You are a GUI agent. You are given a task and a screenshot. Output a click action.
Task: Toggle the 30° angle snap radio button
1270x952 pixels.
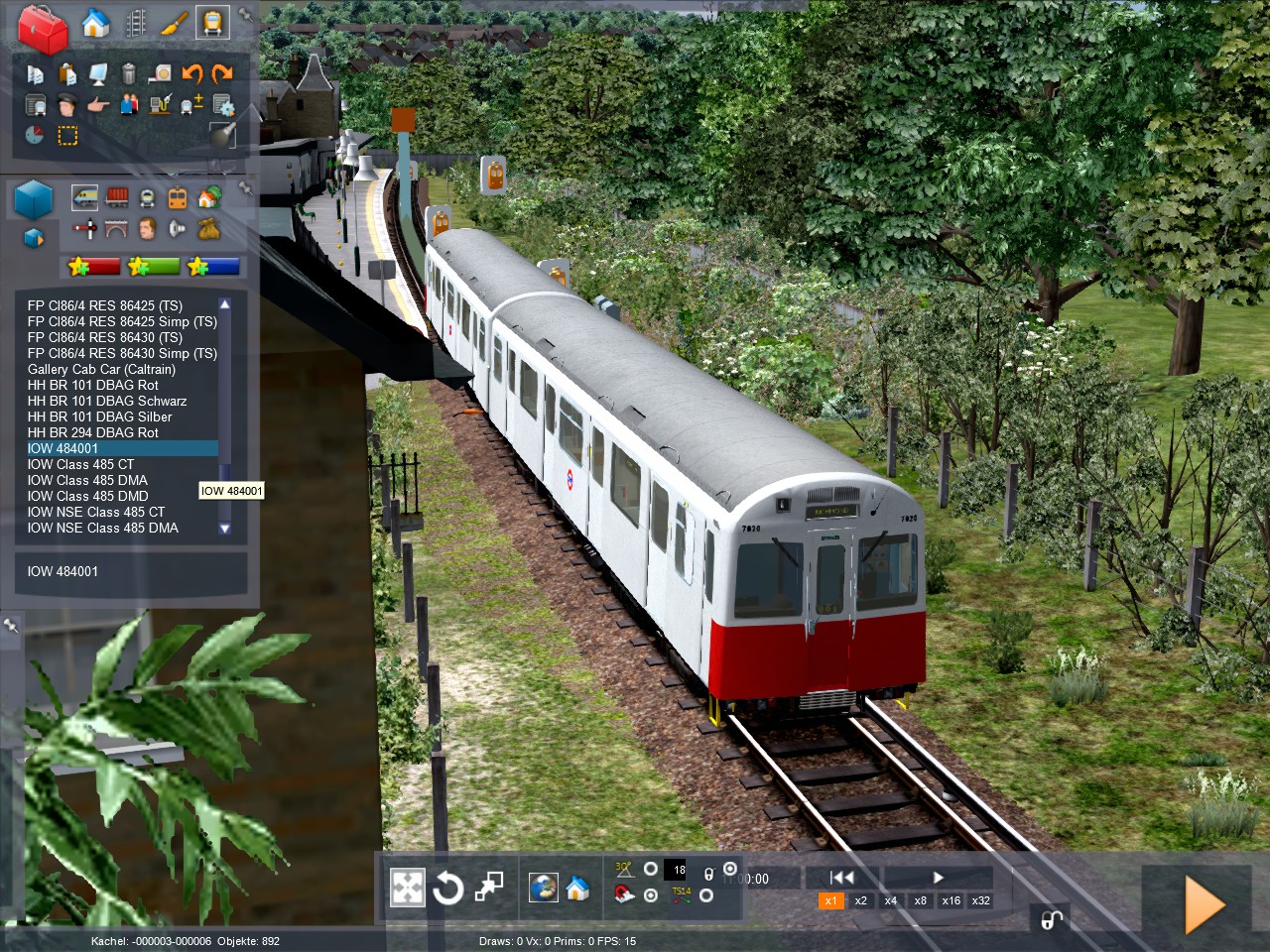(x=651, y=869)
